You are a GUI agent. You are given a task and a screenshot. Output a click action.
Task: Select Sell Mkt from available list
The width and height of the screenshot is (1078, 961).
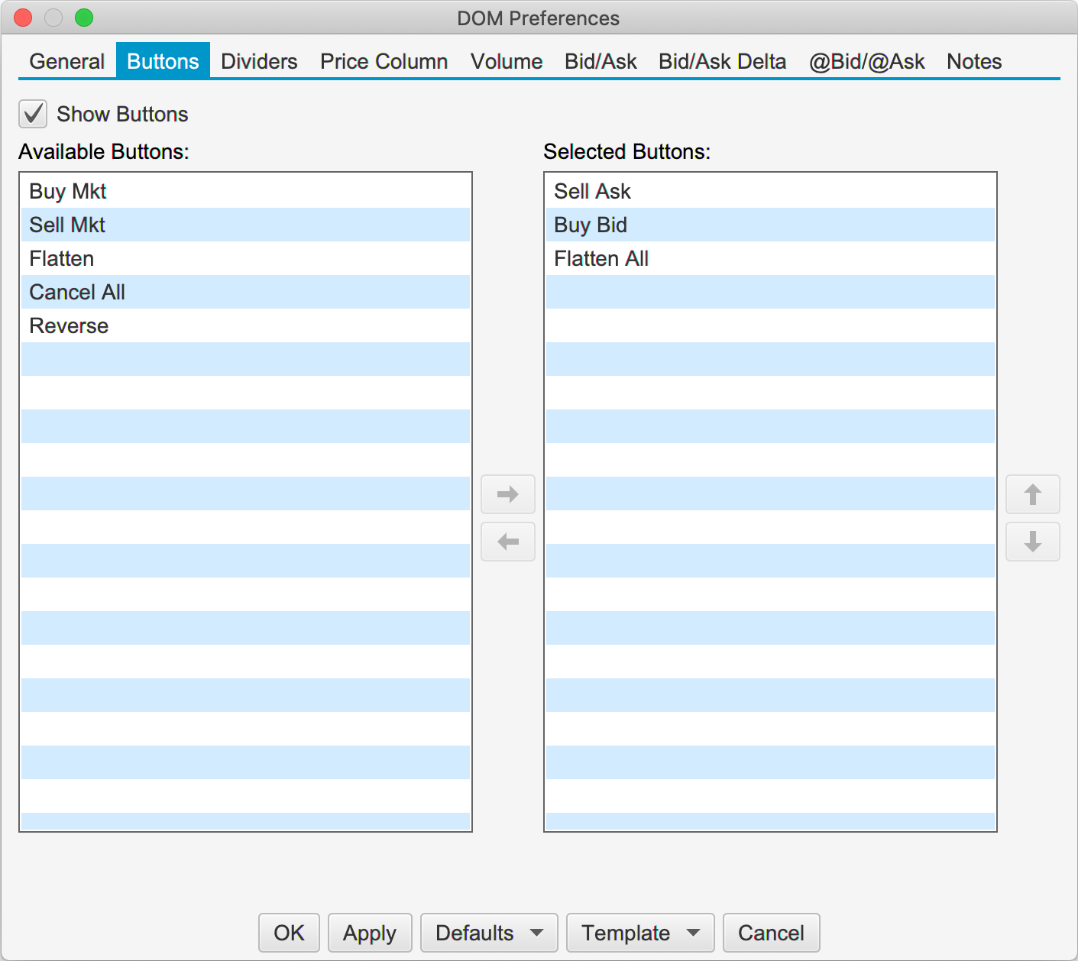coord(67,225)
